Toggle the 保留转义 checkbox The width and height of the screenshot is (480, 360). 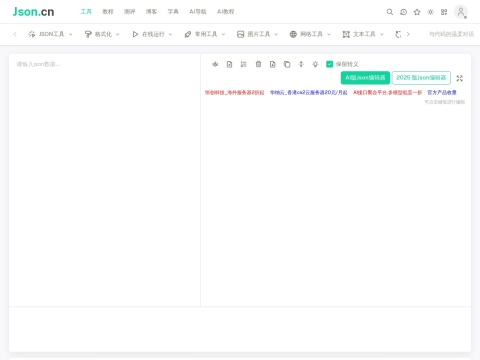[329, 64]
